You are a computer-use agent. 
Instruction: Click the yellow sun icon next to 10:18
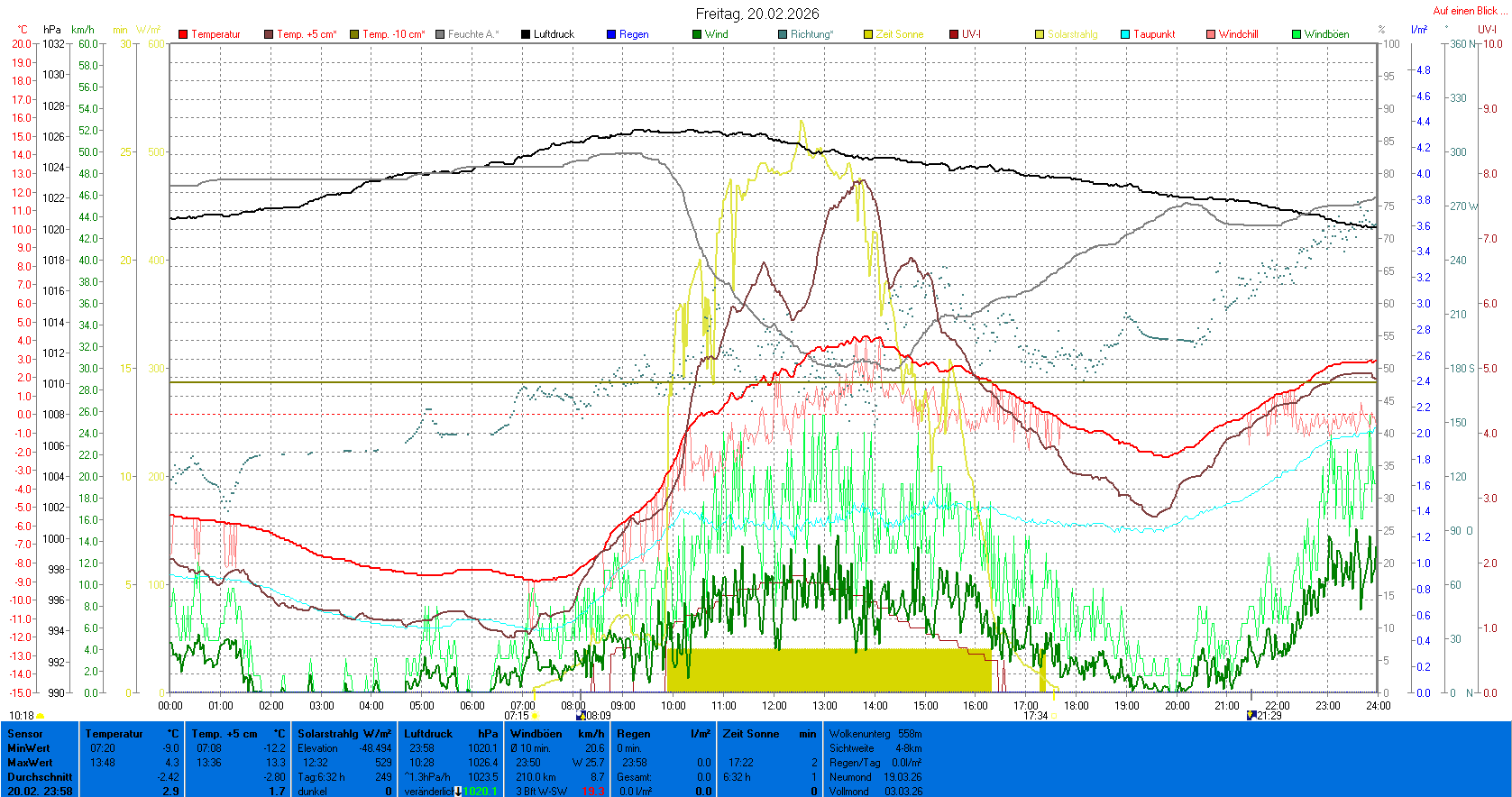pos(41,716)
